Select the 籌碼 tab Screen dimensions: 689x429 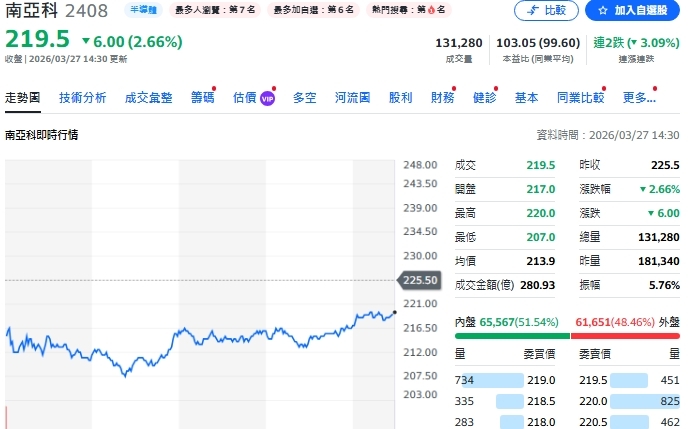coord(202,98)
